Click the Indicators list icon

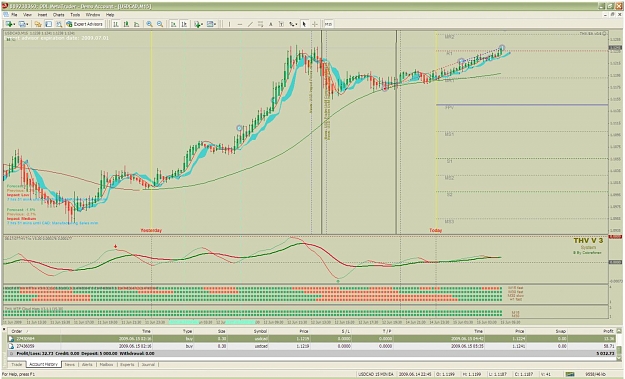point(197,24)
